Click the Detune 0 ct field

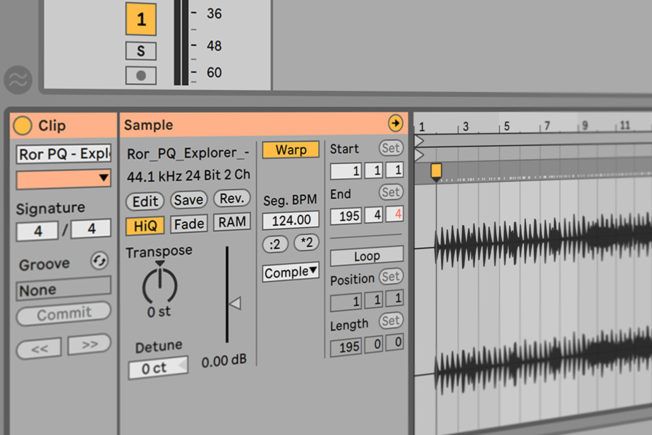158,368
